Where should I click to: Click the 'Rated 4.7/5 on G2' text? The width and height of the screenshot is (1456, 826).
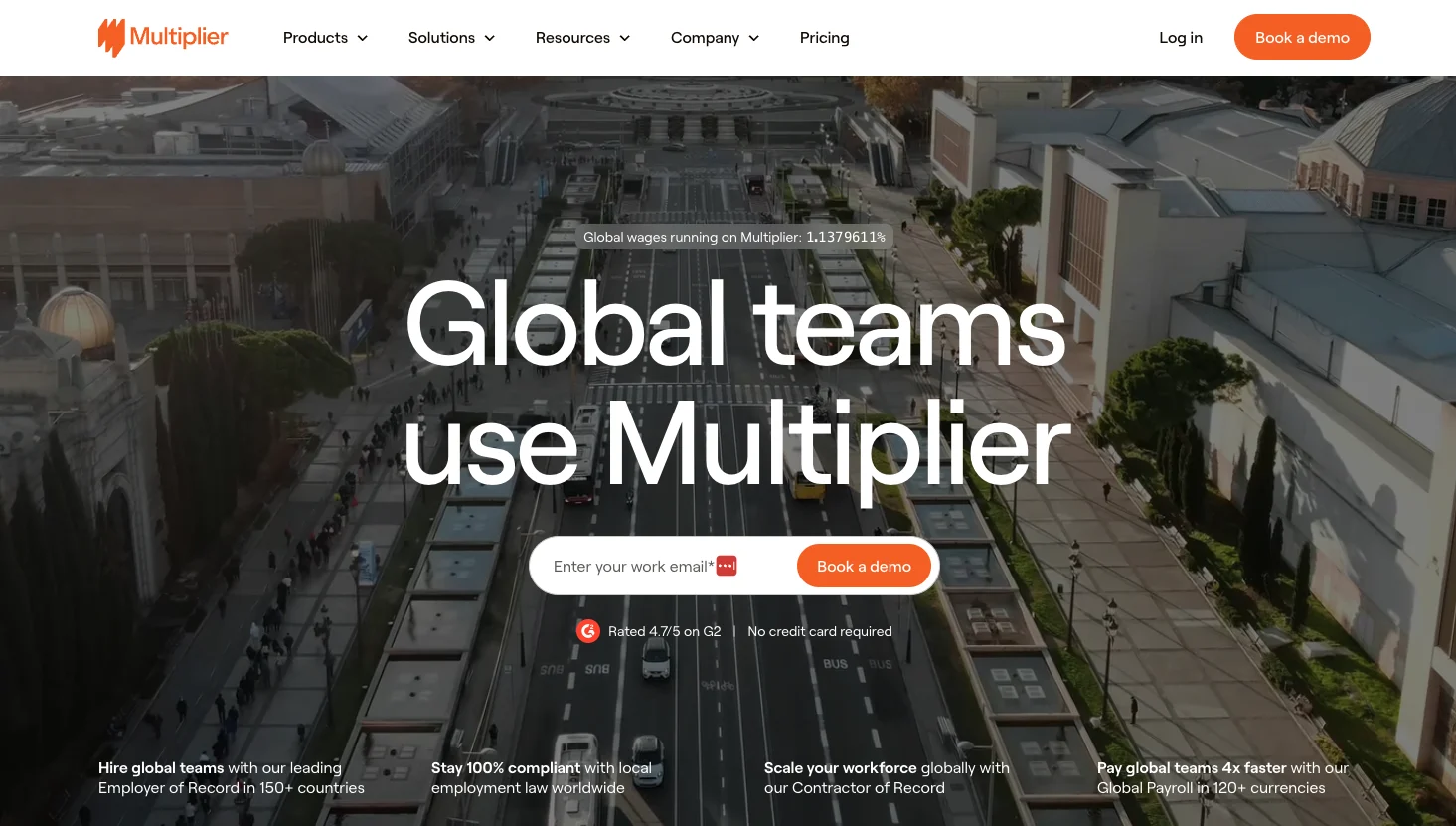(x=664, y=631)
